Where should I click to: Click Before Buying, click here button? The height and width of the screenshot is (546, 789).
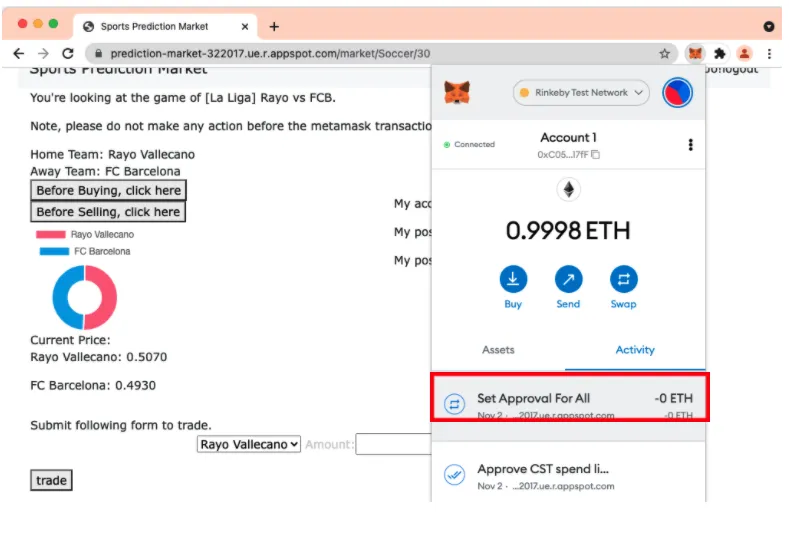pyautogui.click(x=109, y=190)
